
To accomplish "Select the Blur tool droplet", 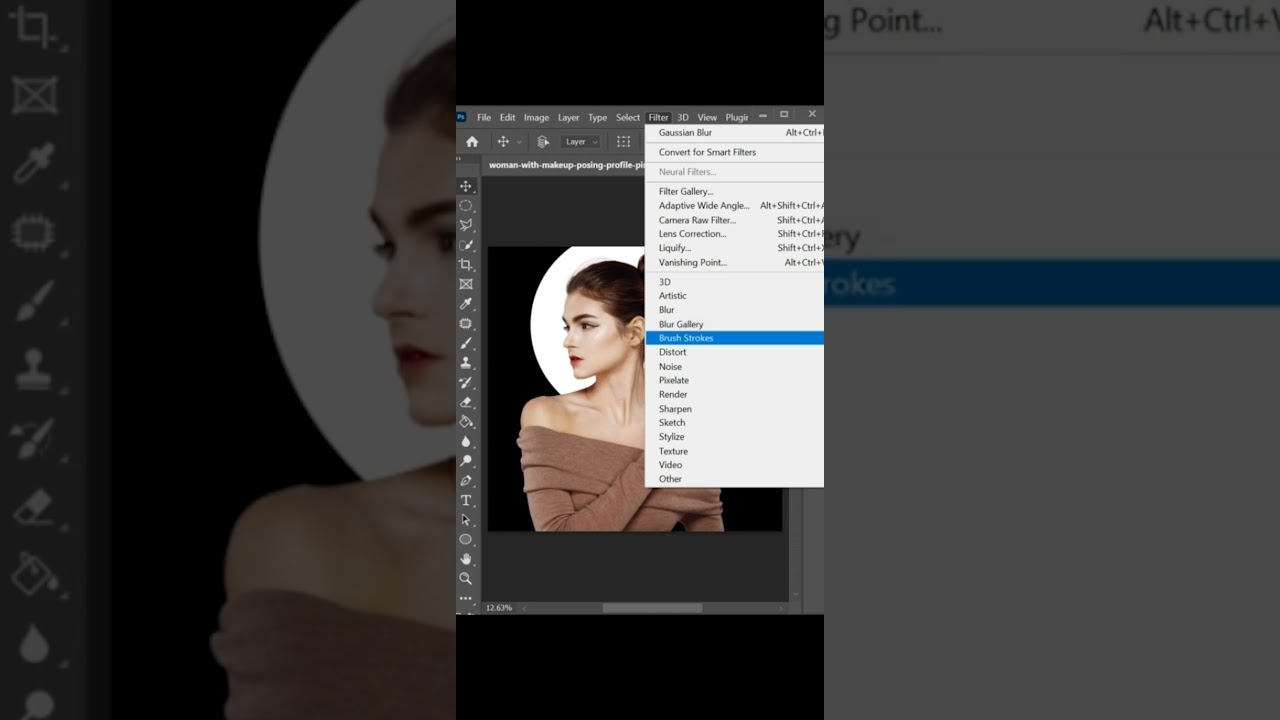I will 466,441.
